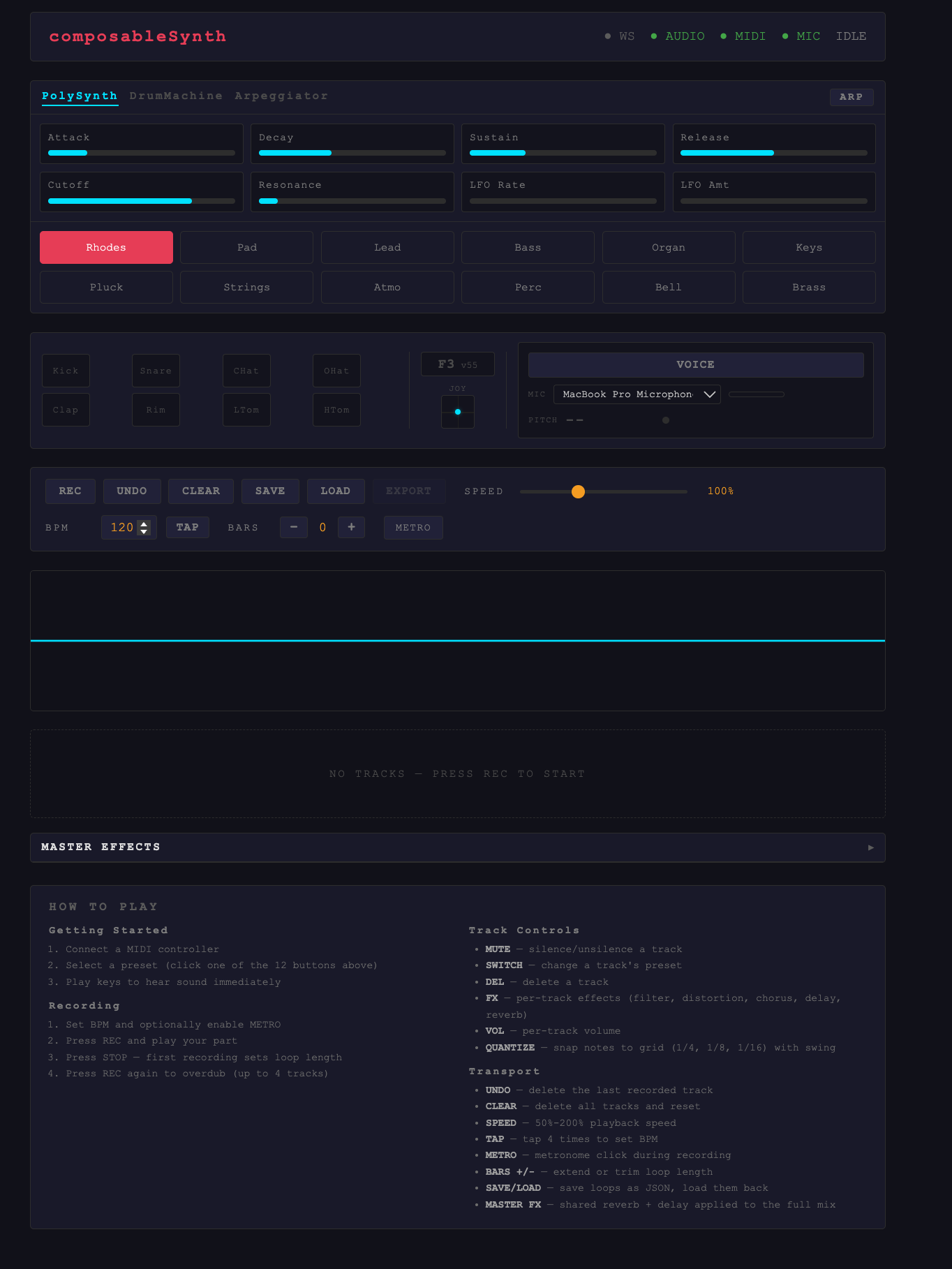Open the Arpeggiator tab
Viewport: 952px width, 1269px height.
[281, 96]
